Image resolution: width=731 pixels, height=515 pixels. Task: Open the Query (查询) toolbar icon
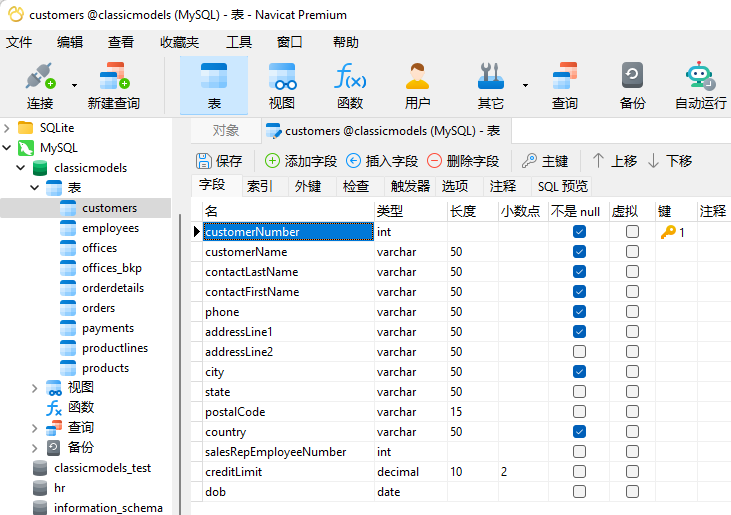click(x=565, y=76)
